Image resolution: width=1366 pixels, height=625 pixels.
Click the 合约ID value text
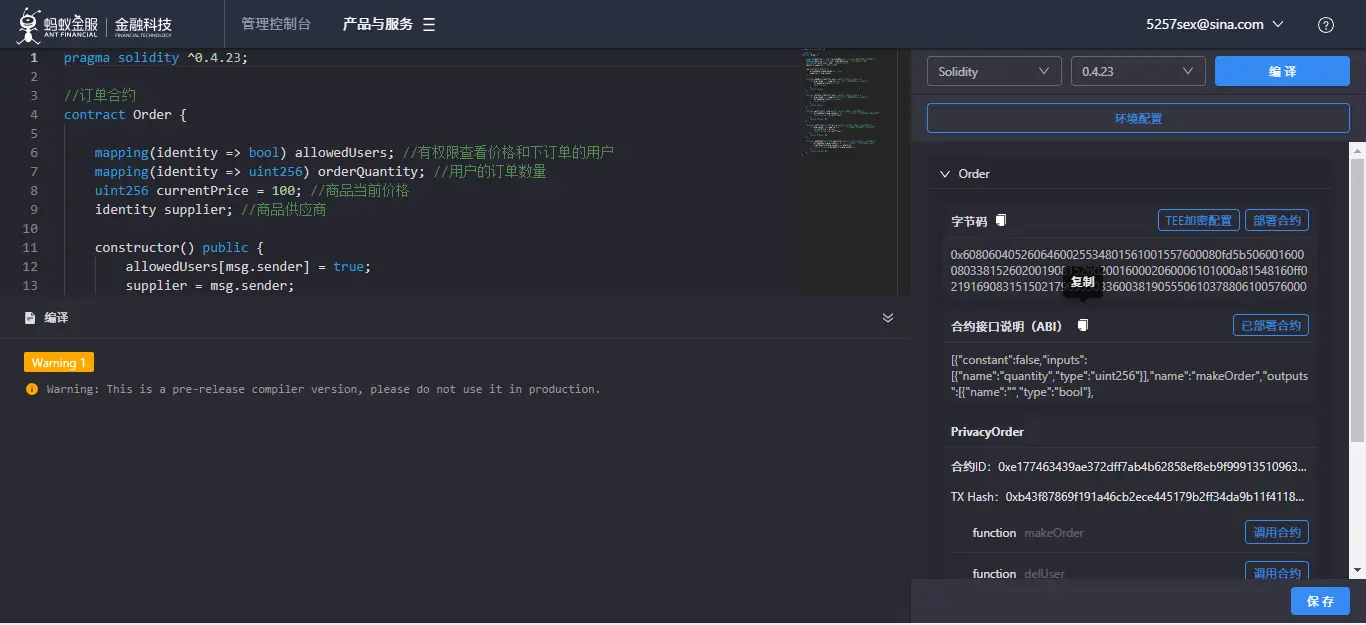1152,467
